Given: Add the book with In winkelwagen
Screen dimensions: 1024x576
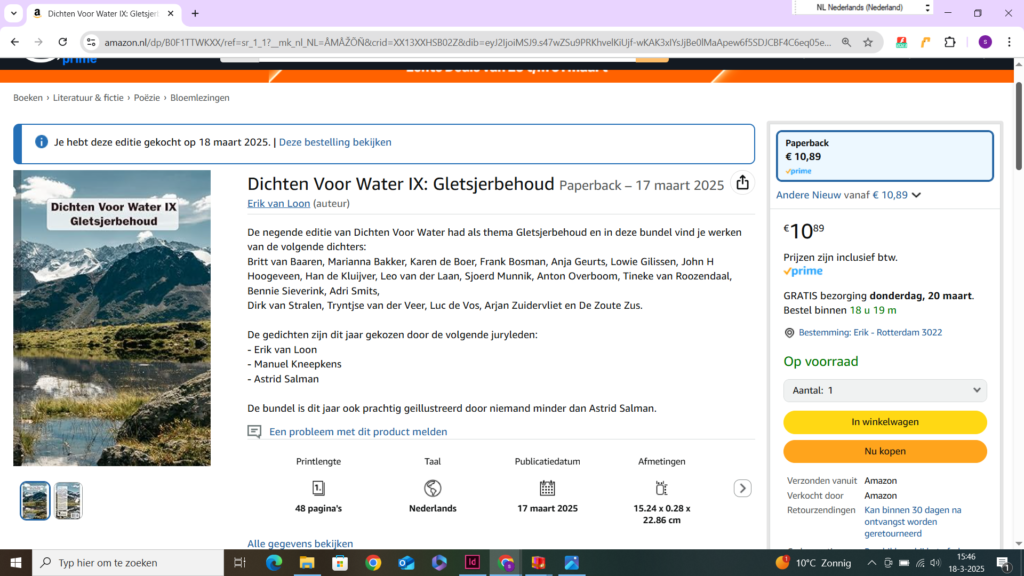Looking at the screenshot, I should 885,422.
